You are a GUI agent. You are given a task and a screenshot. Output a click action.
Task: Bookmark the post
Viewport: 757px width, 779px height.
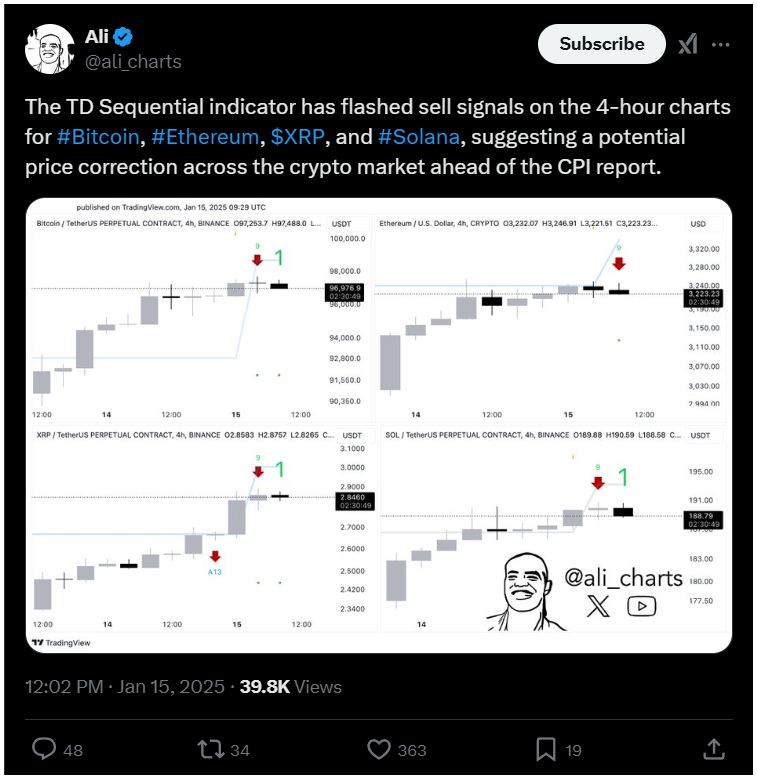[545, 749]
